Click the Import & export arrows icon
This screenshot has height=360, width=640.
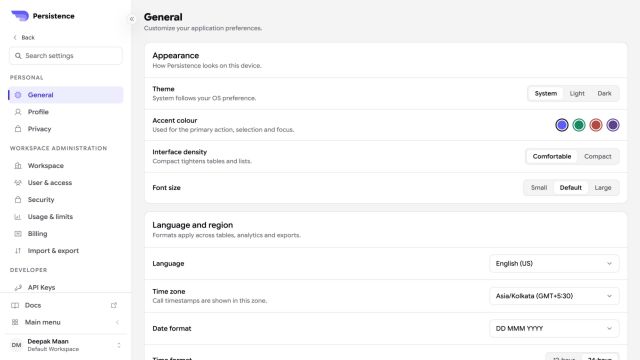(18, 251)
